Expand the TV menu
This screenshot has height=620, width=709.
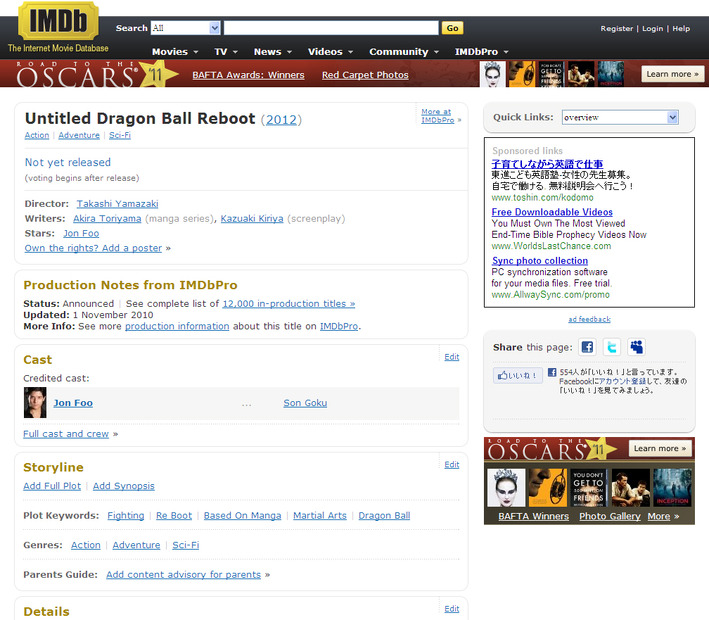tap(226, 52)
